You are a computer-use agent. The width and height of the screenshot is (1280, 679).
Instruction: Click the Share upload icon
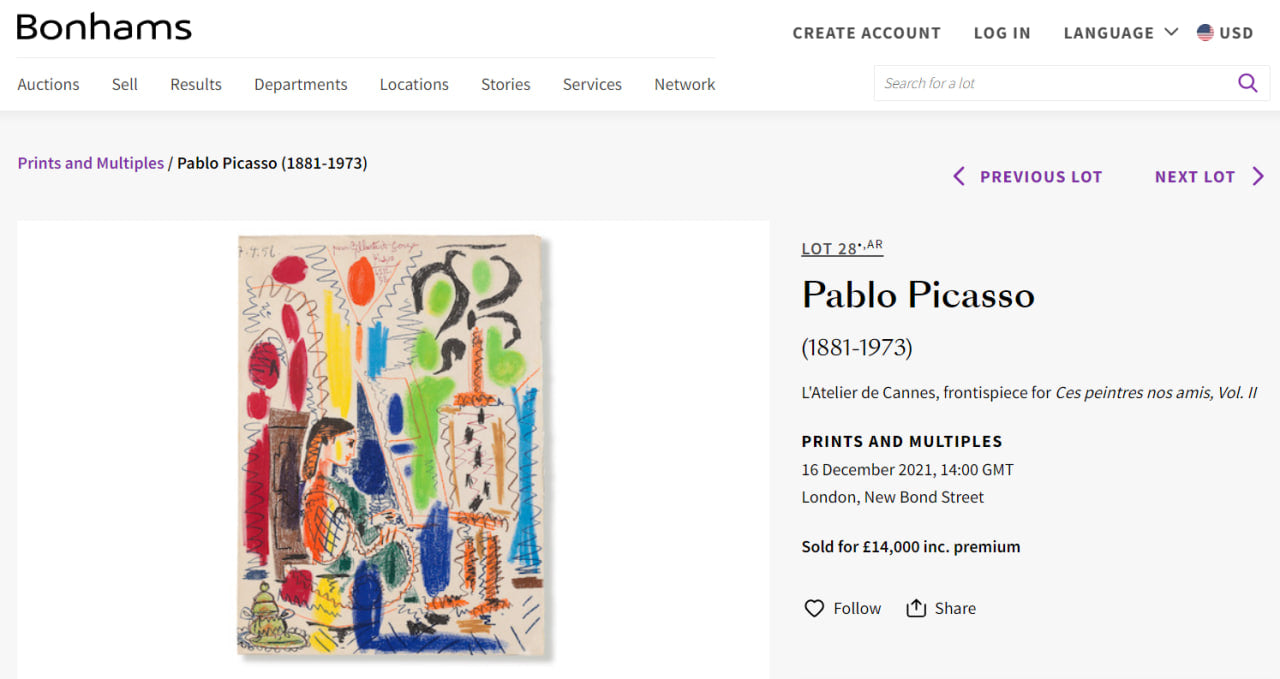tap(916, 608)
